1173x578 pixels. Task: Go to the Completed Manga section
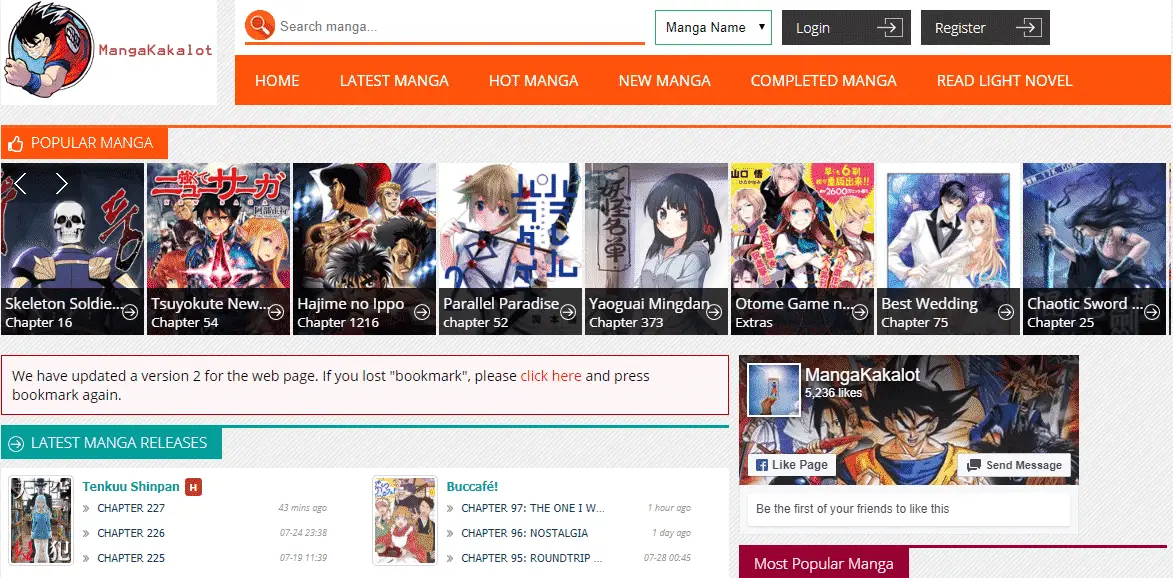click(x=823, y=81)
